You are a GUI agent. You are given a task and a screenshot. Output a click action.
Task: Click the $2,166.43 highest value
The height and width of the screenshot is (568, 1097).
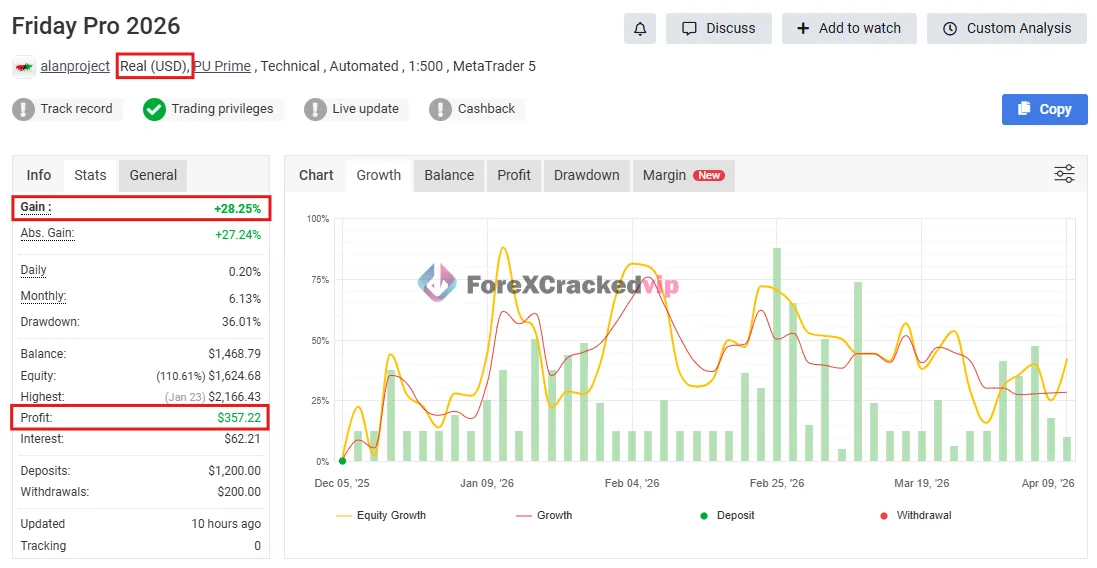point(234,397)
